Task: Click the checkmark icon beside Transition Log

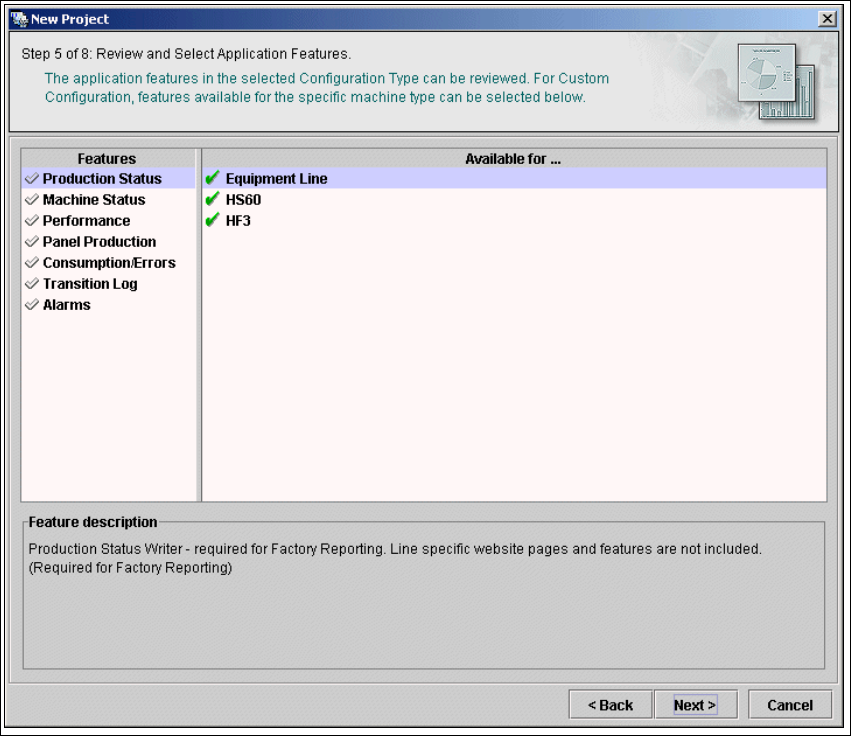Action: pyautogui.click(x=32, y=283)
